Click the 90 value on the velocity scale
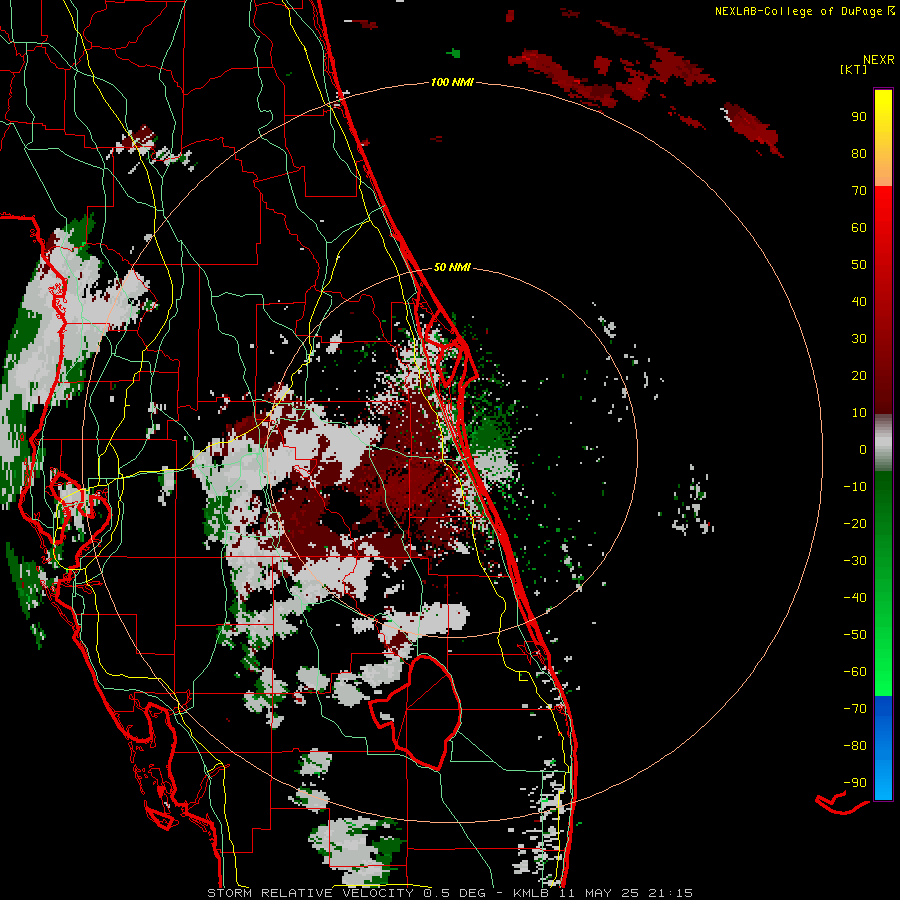Image resolution: width=900 pixels, height=900 pixels. point(859,116)
